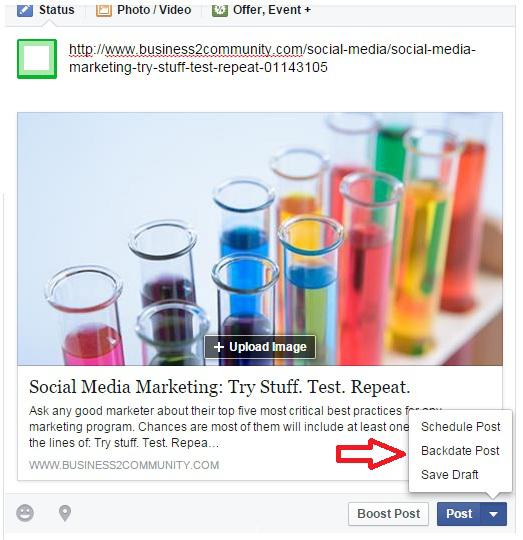Screen dimensions: 523x540
Task: Expand the Post dropdown arrow
Action: [493, 514]
